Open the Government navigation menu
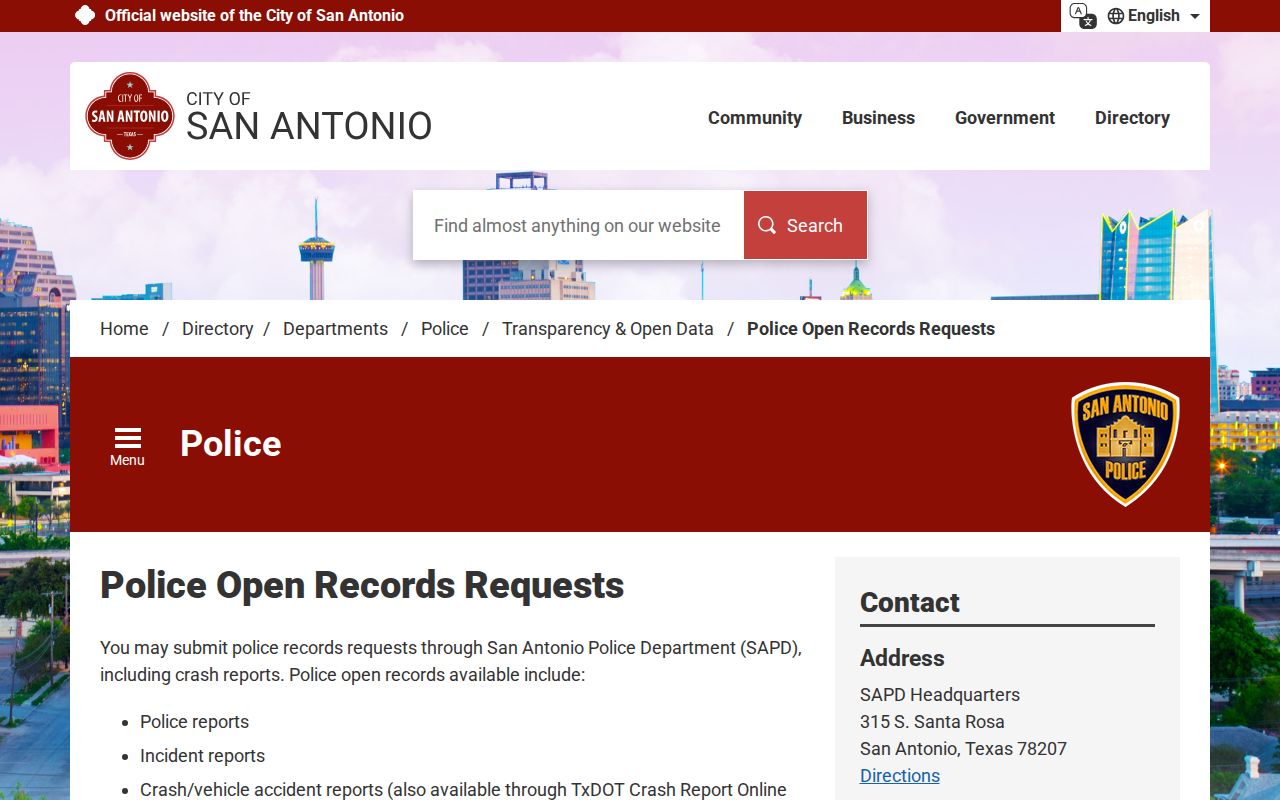1280x800 pixels. [1005, 117]
